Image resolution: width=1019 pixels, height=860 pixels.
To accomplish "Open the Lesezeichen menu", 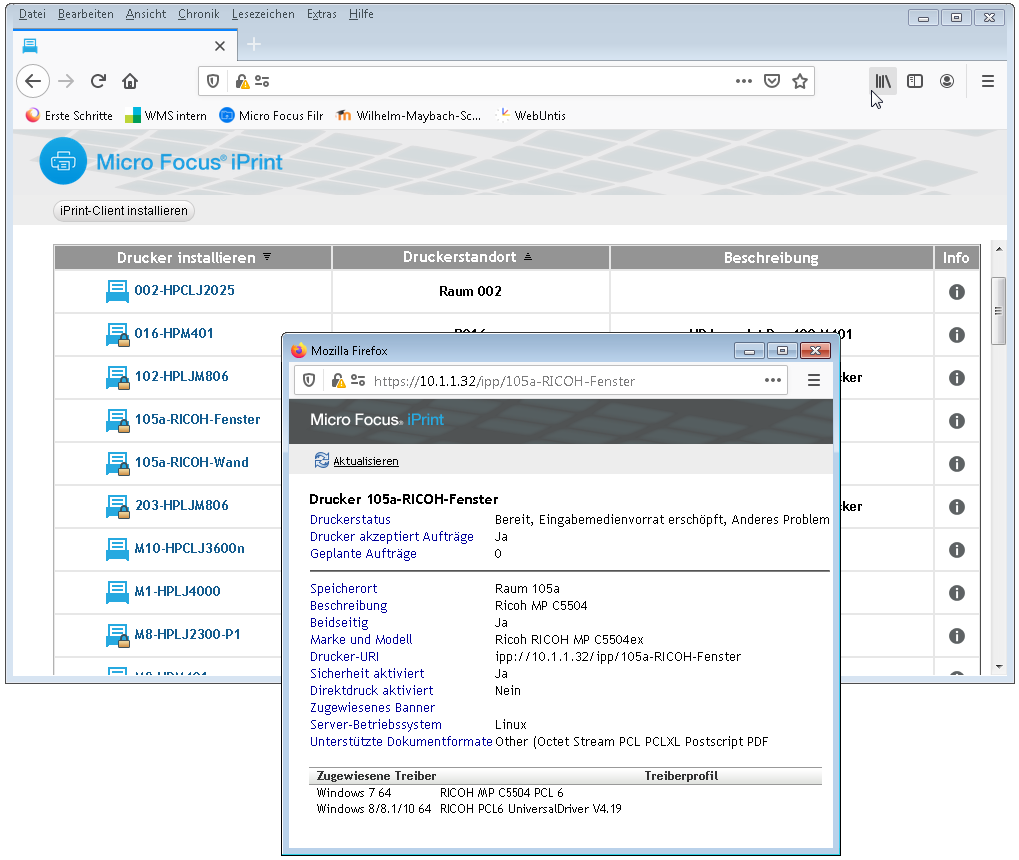I will (x=263, y=14).
